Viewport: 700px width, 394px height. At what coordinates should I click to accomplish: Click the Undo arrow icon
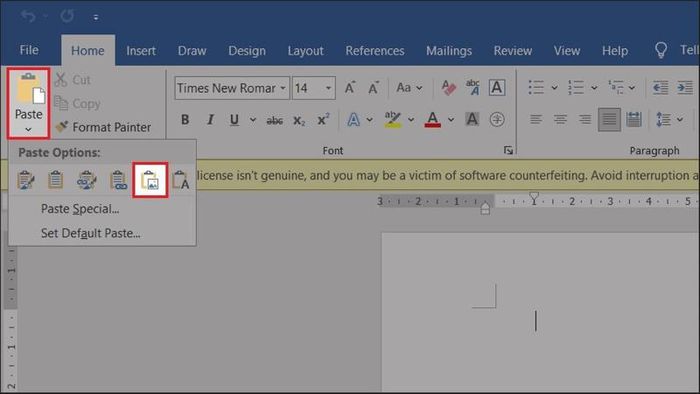point(28,17)
